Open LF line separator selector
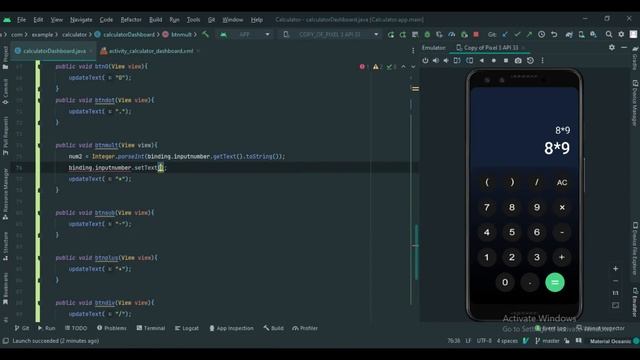This screenshot has width=640, height=360. (468, 341)
